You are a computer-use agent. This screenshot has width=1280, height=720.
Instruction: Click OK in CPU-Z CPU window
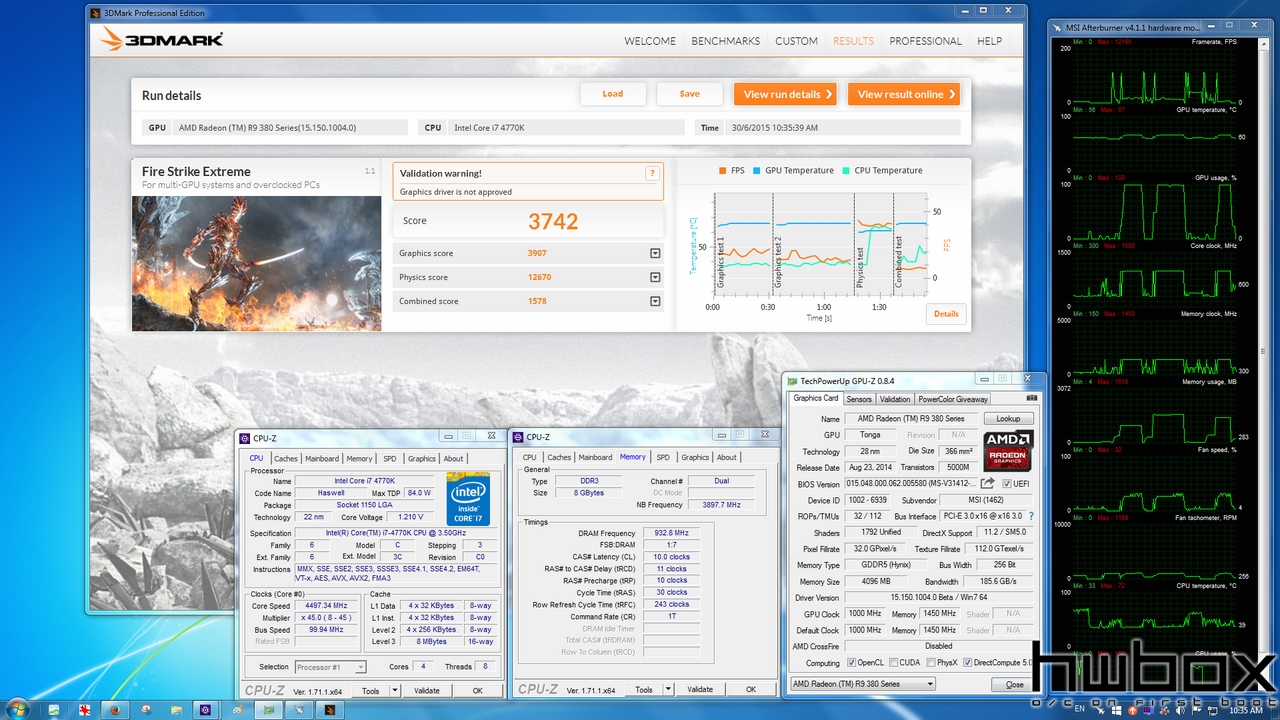(477, 690)
